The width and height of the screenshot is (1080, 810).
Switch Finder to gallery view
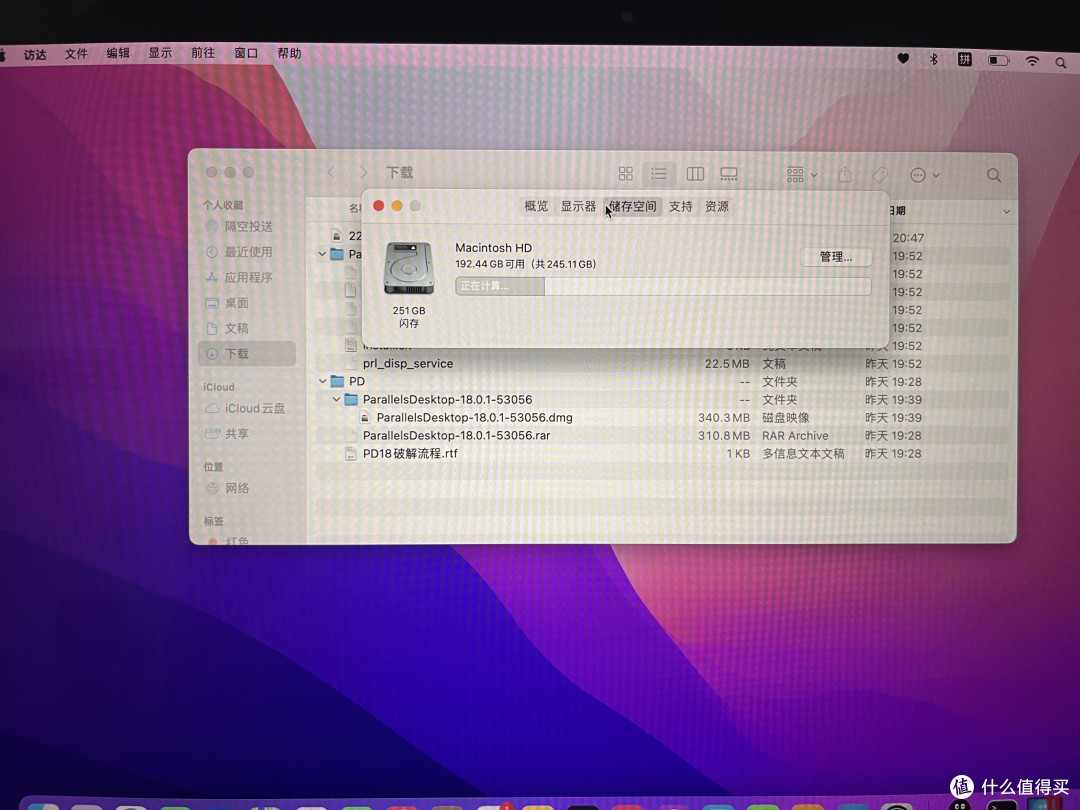[729, 174]
